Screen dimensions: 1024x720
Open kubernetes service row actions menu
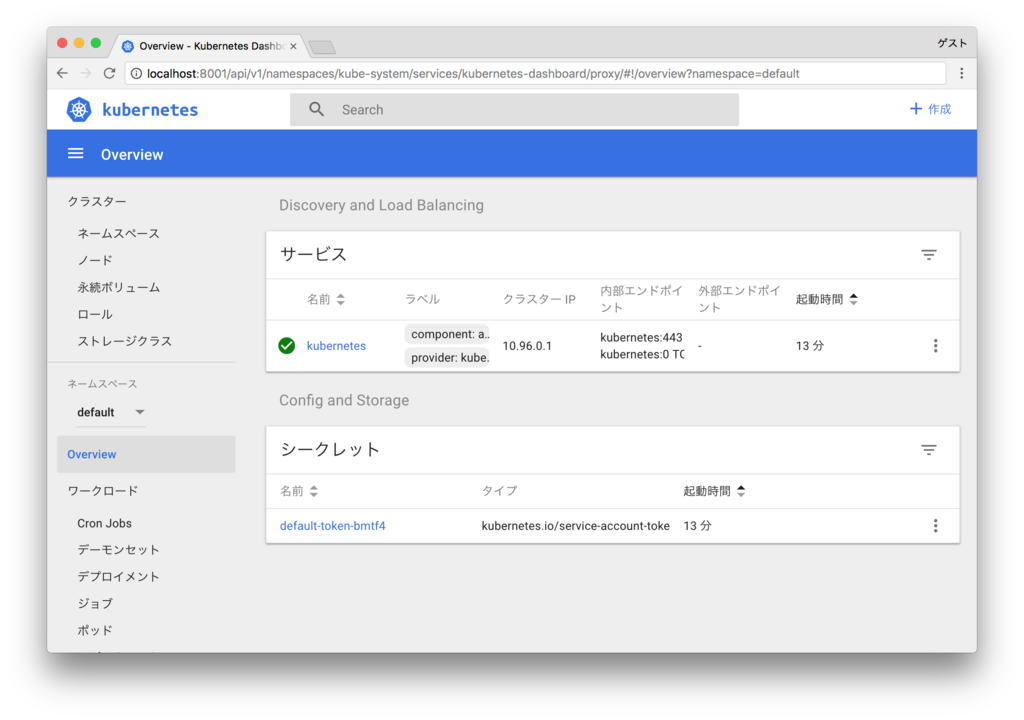pyautogui.click(x=935, y=346)
